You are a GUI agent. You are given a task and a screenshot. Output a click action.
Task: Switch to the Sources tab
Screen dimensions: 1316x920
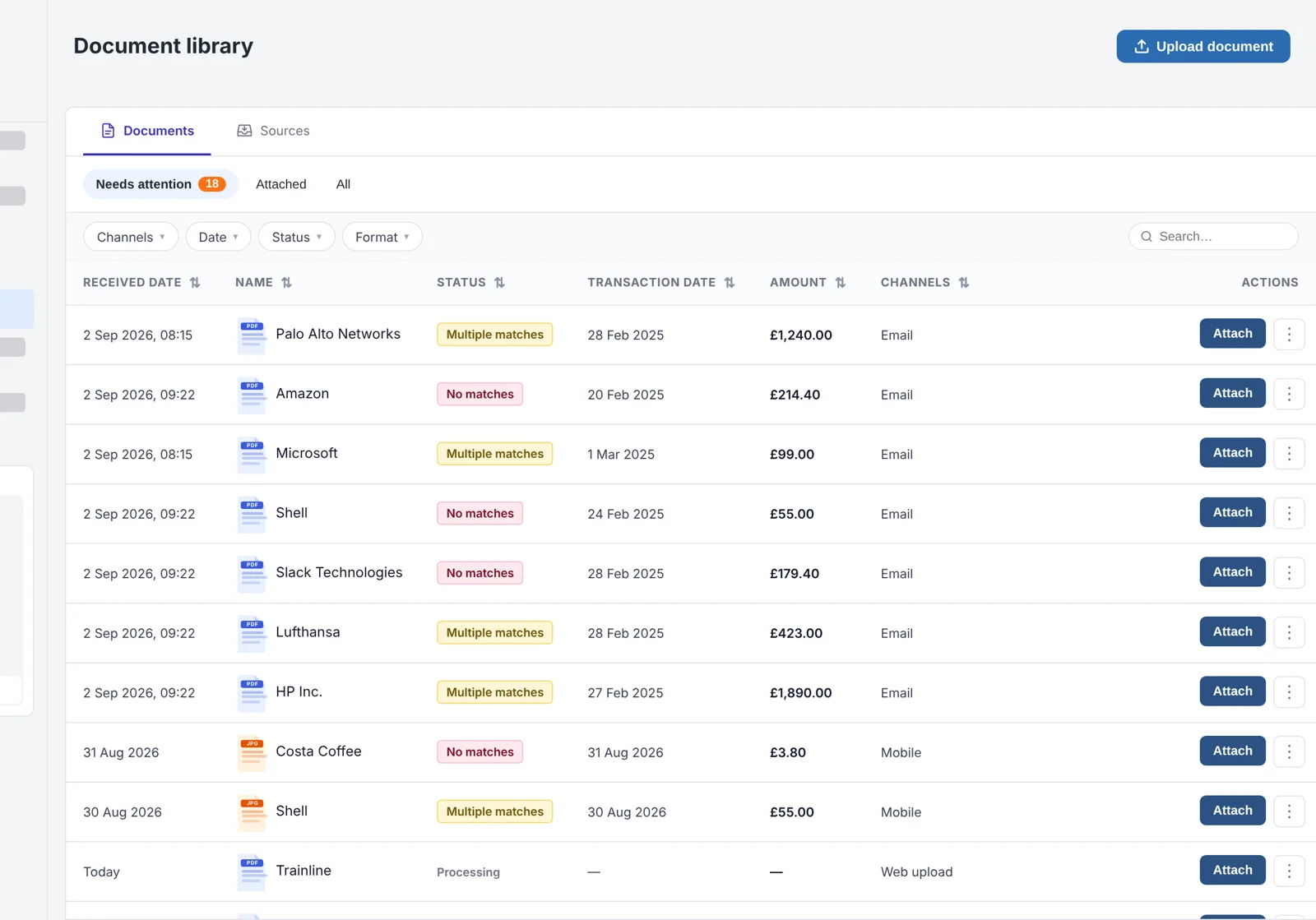click(273, 131)
